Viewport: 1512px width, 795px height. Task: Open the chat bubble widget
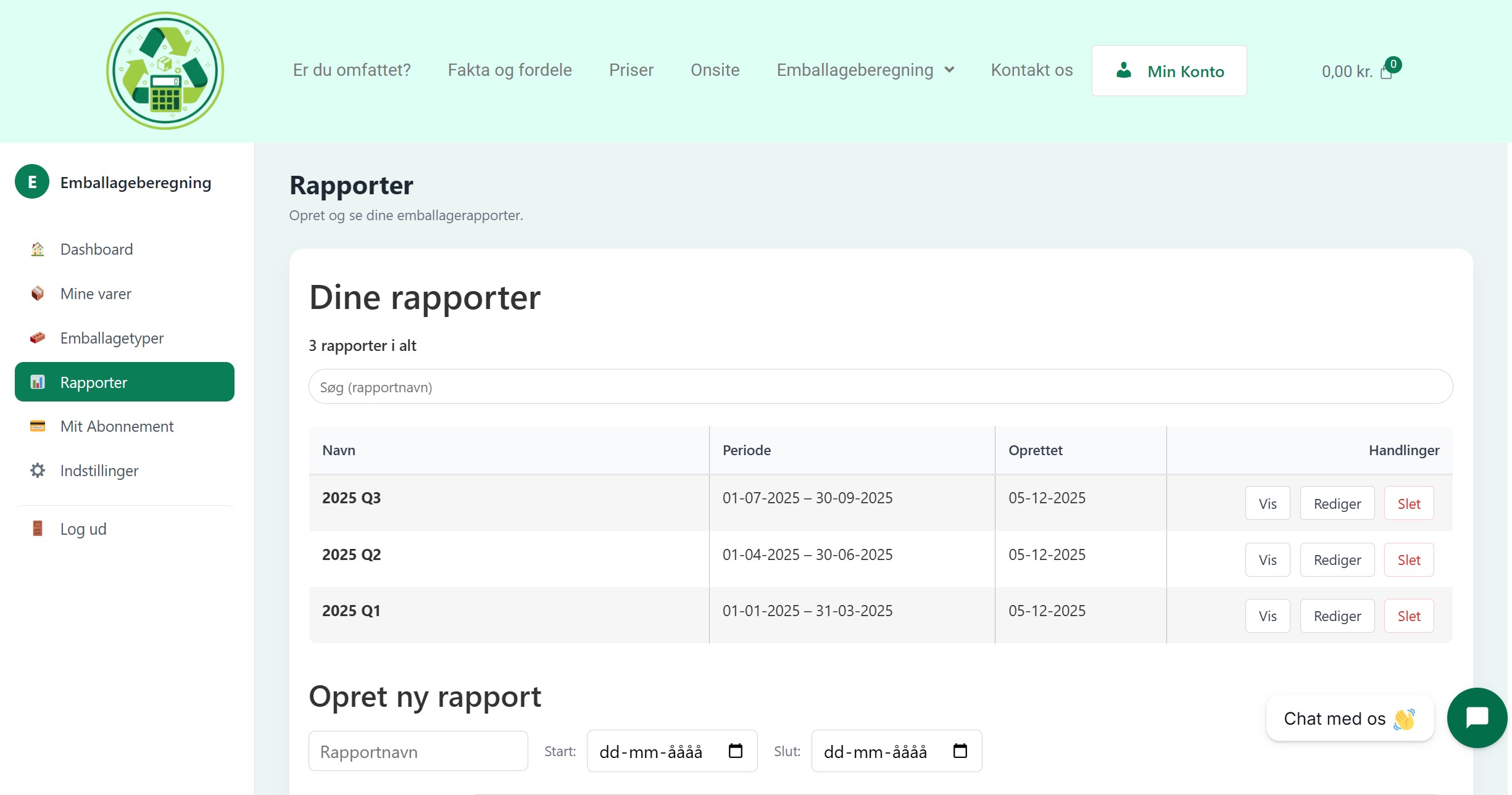tap(1477, 718)
